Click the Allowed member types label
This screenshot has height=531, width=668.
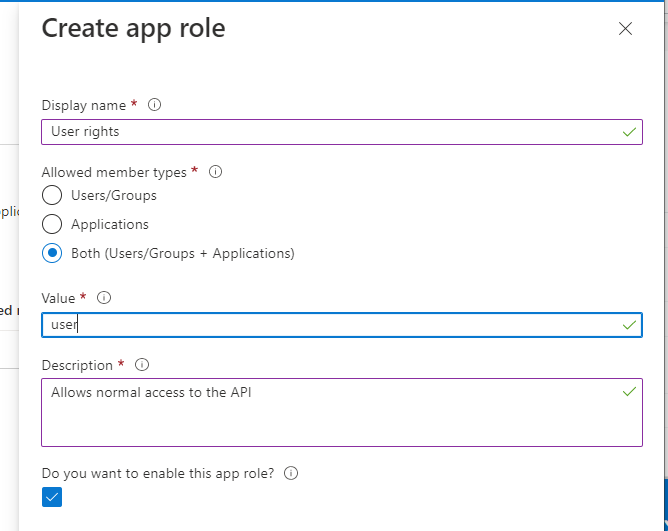[114, 172]
